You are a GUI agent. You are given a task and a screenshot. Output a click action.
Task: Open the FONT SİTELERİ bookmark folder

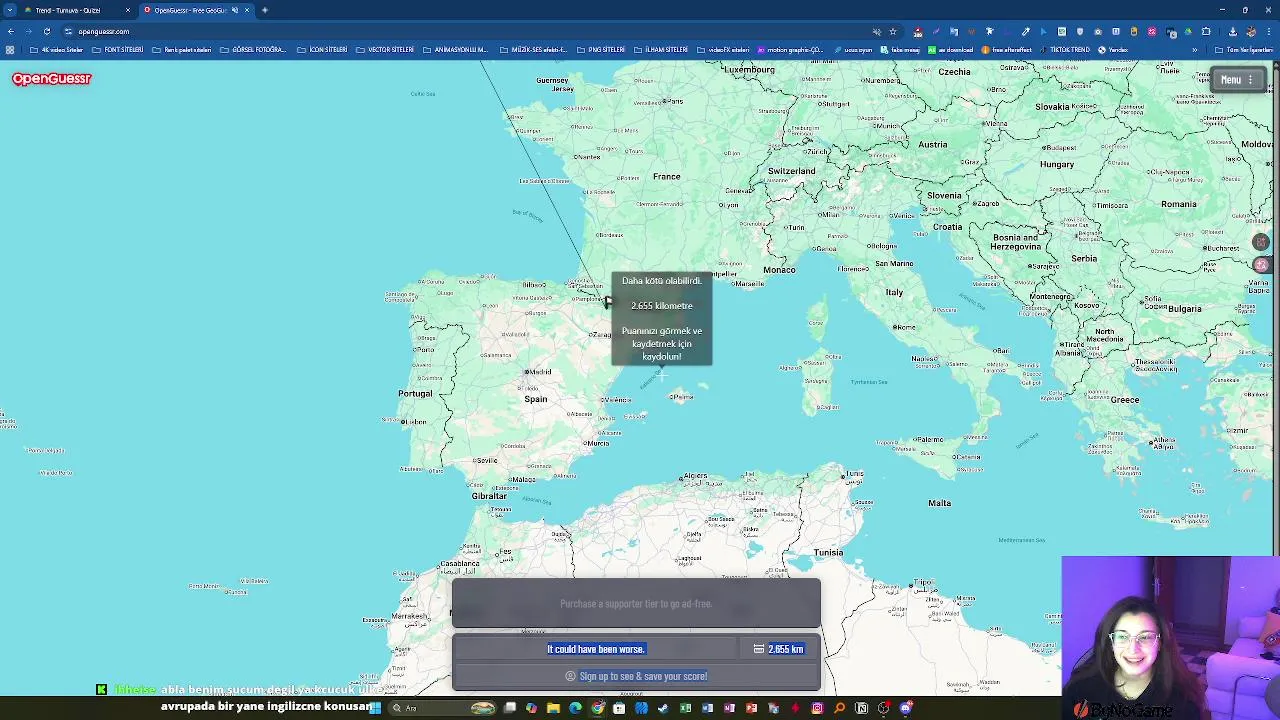[117, 50]
